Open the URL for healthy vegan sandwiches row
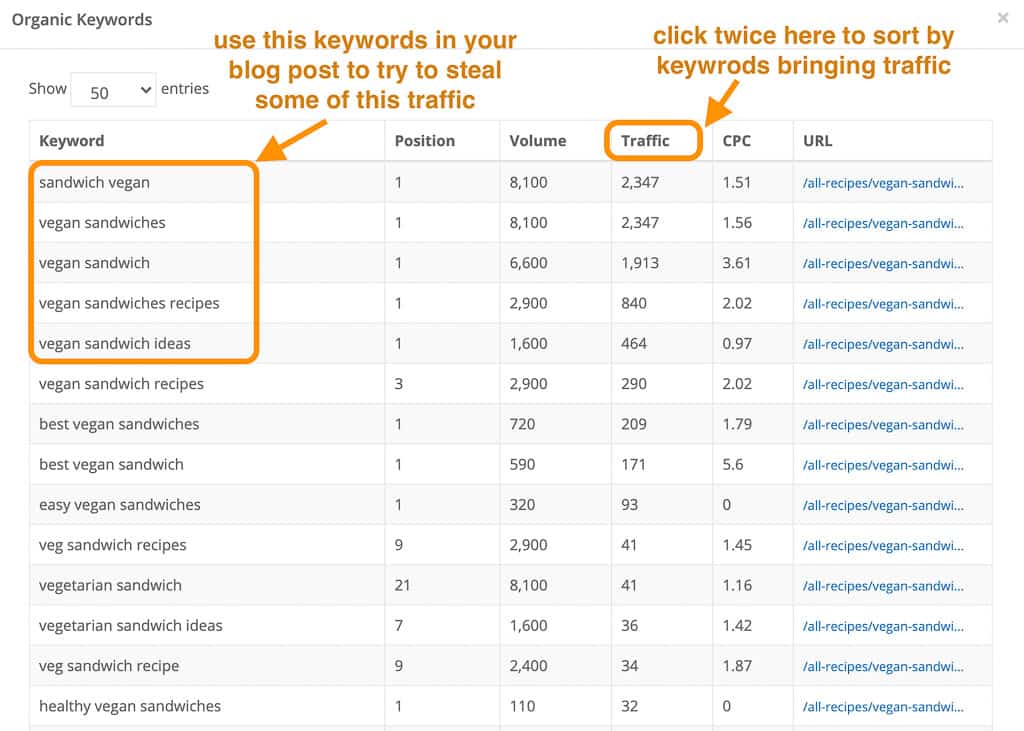The height and width of the screenshot is (731, 1024). [885, 706]
